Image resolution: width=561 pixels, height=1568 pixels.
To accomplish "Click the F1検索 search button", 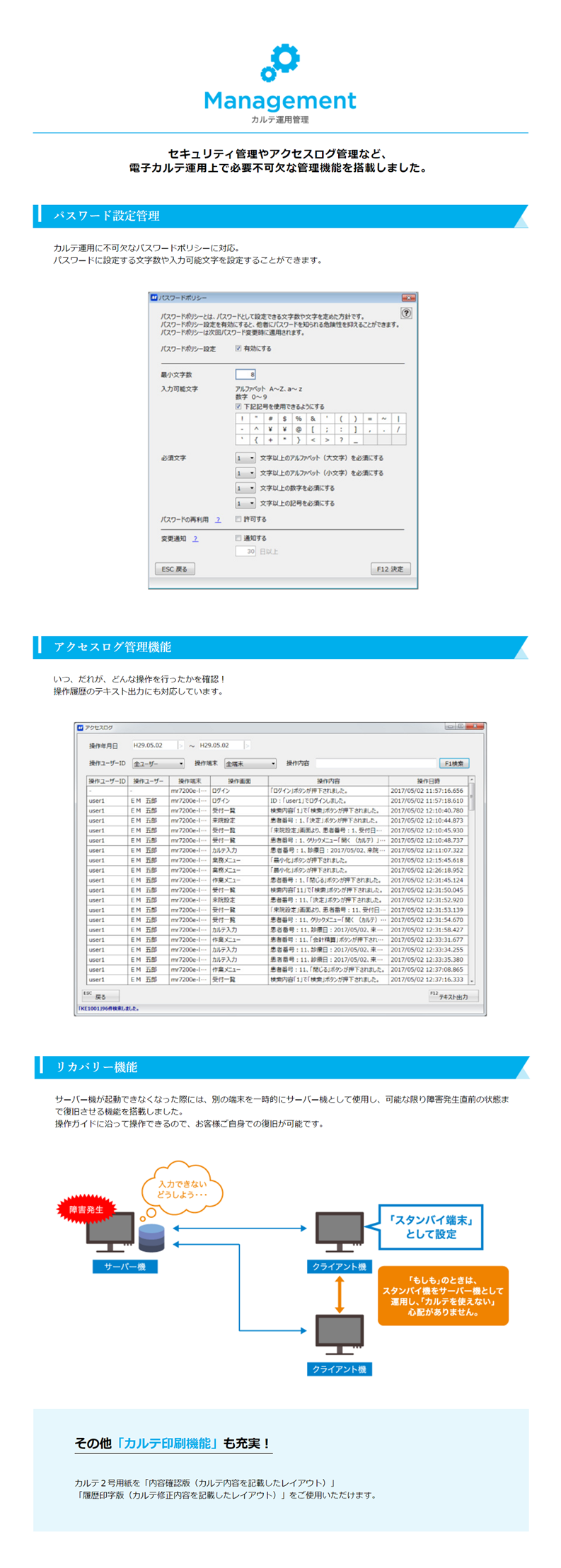I will point(454,764).
